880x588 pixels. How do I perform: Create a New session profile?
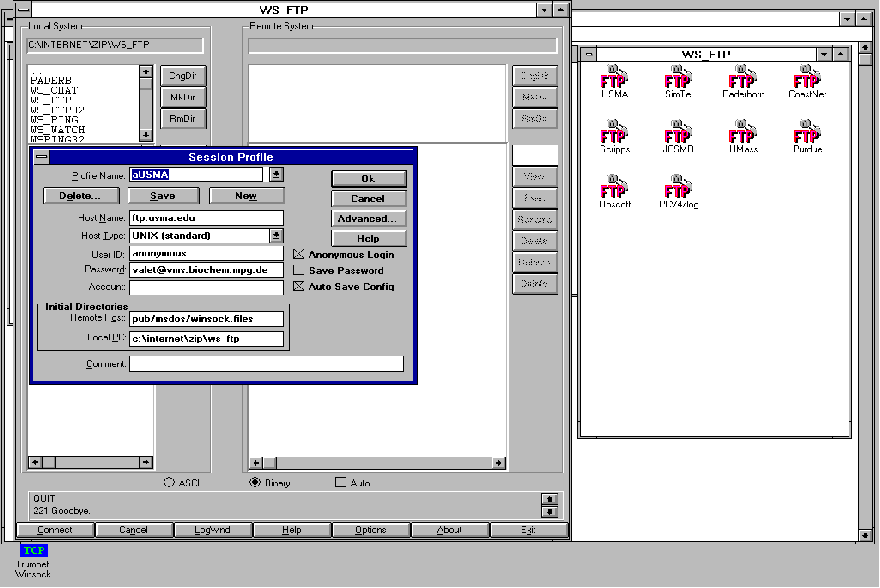click(x=246, y=196)
